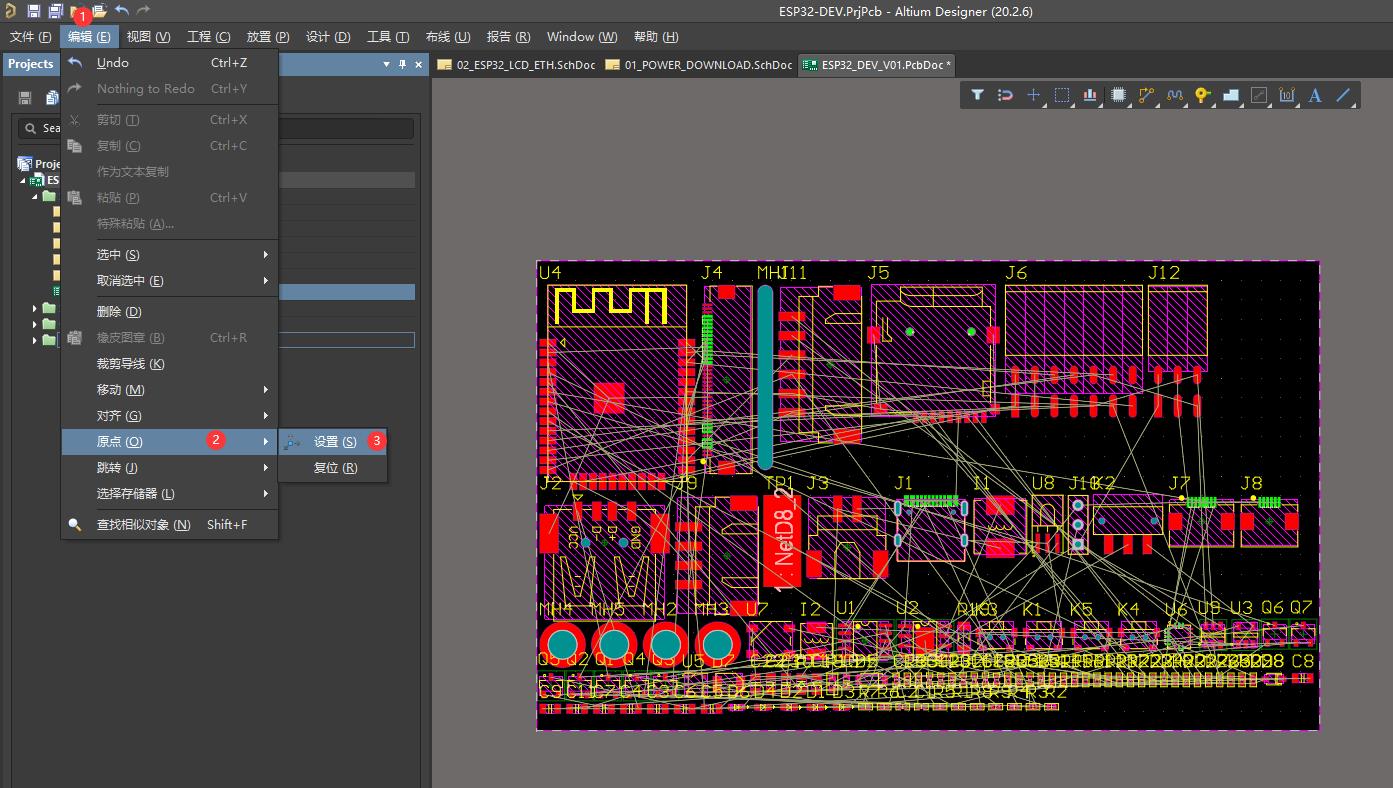Choose Undo from the edit menu
The image size is (1393, 788).
(170, 62)
